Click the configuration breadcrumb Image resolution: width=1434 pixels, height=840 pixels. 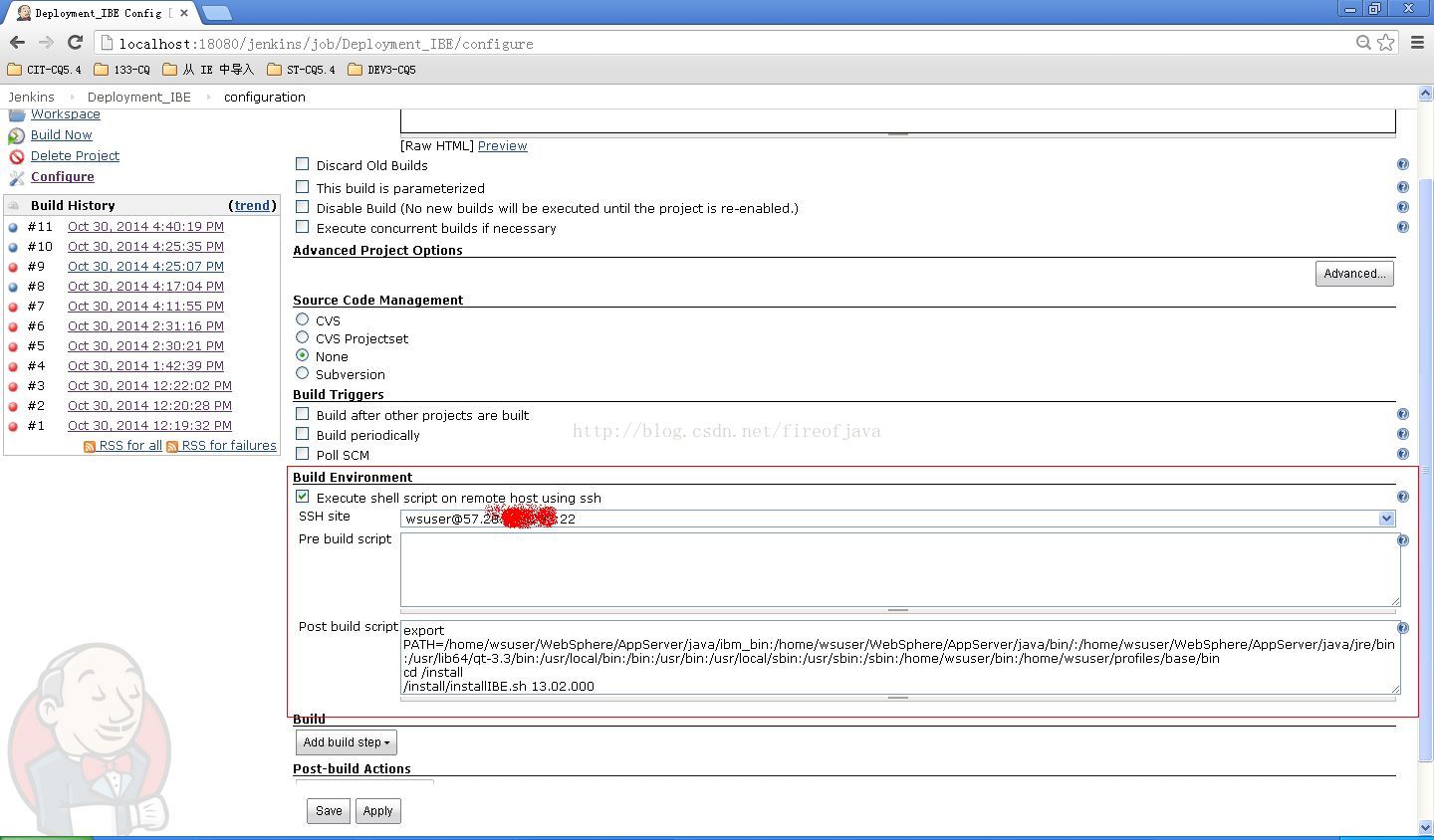[265, 97]
